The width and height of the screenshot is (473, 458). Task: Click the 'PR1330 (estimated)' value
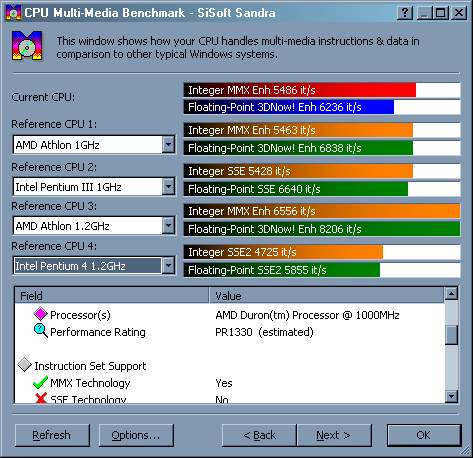(264, 332)
